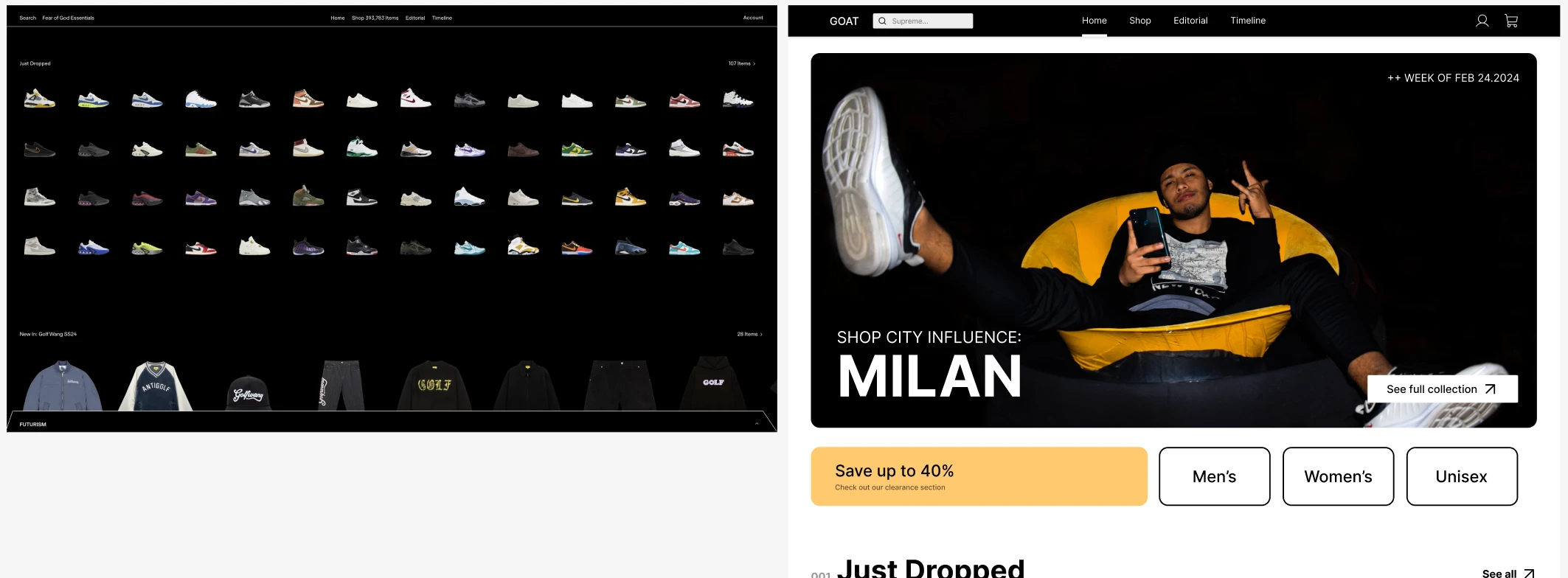Screen dimensions: 1568x578
Task: Open the user account profile icon
Action: tap(1482, 21)
